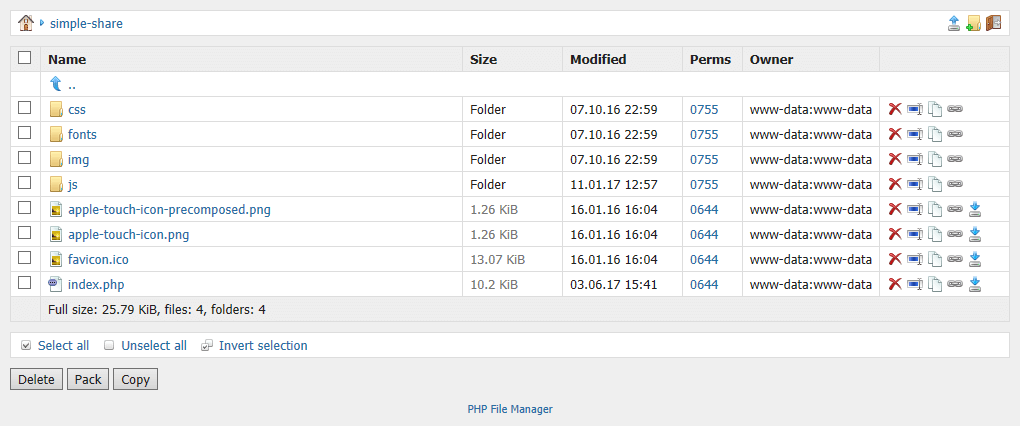1020x426 pixels.
Task: Click direct link icon for js folder
Action: [x=955, y=184]
